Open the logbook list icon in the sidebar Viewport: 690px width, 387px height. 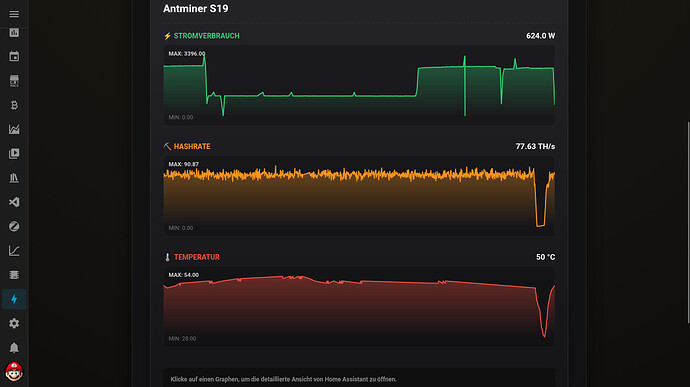(14, 275)
